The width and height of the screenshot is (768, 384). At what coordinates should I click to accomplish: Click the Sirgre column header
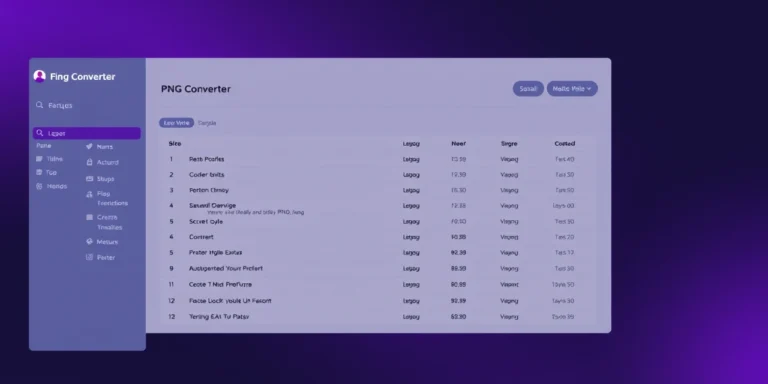pyautogui.click(x=509, y=144)
